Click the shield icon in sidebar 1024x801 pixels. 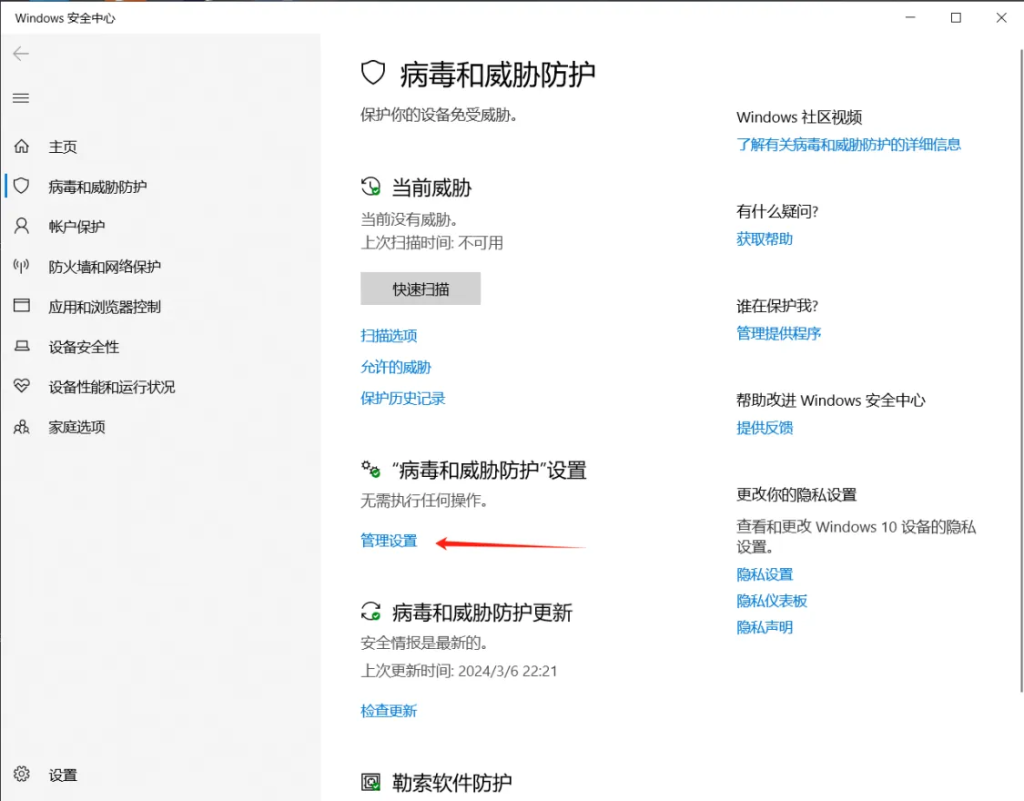click(x=22, y=186)
